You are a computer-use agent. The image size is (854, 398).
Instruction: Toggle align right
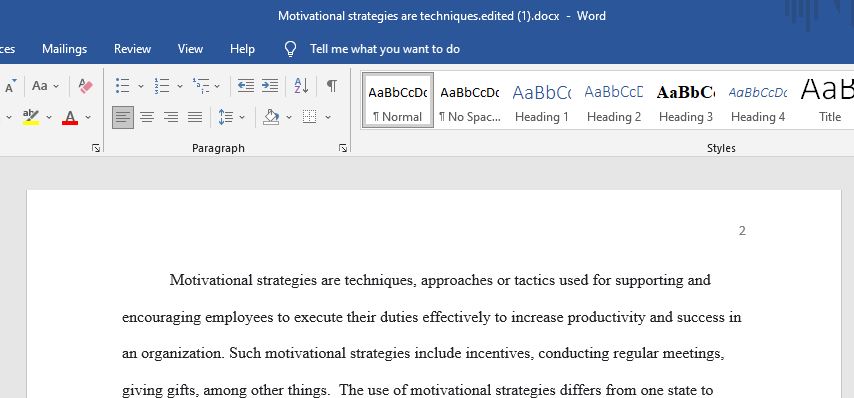pos(171,117)
